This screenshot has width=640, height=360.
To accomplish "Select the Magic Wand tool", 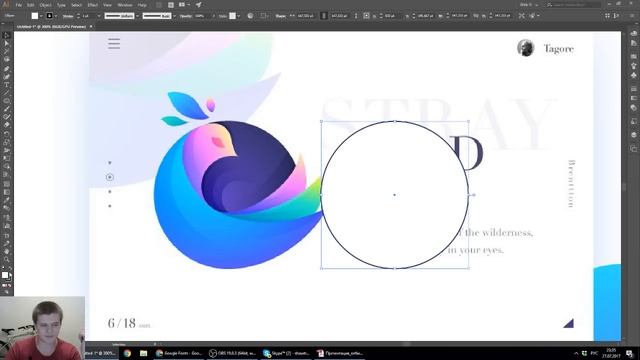I will pos(6,51).
